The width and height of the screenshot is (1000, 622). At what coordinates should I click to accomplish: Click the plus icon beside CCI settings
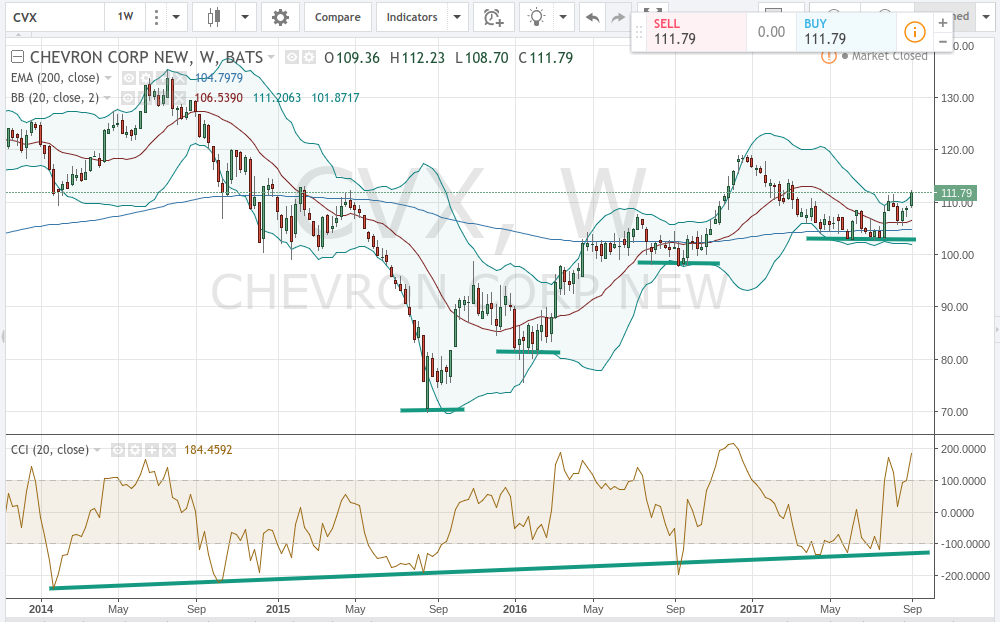[x=152, y=450]
